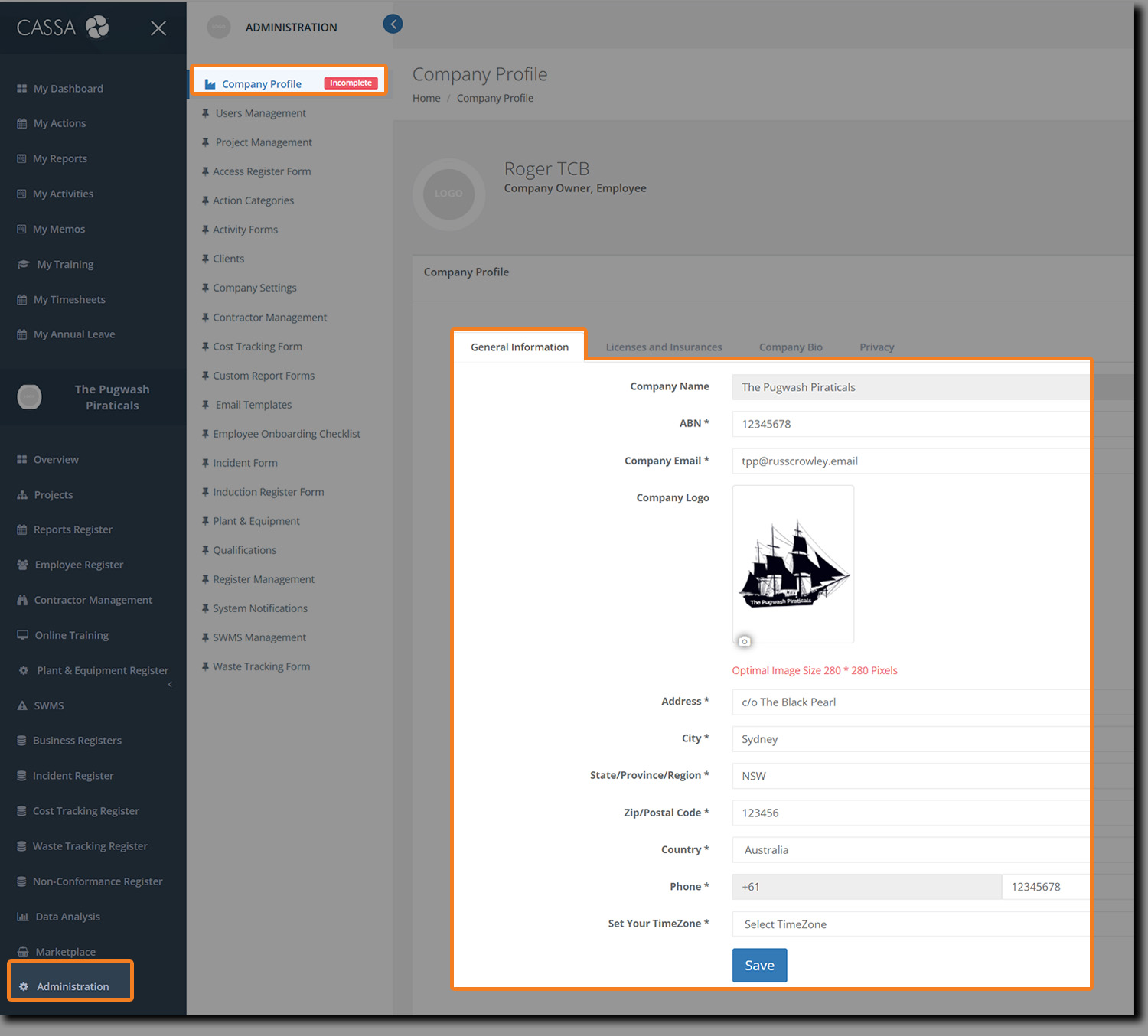Open the SWMS Management link

(x=259, y=637)
